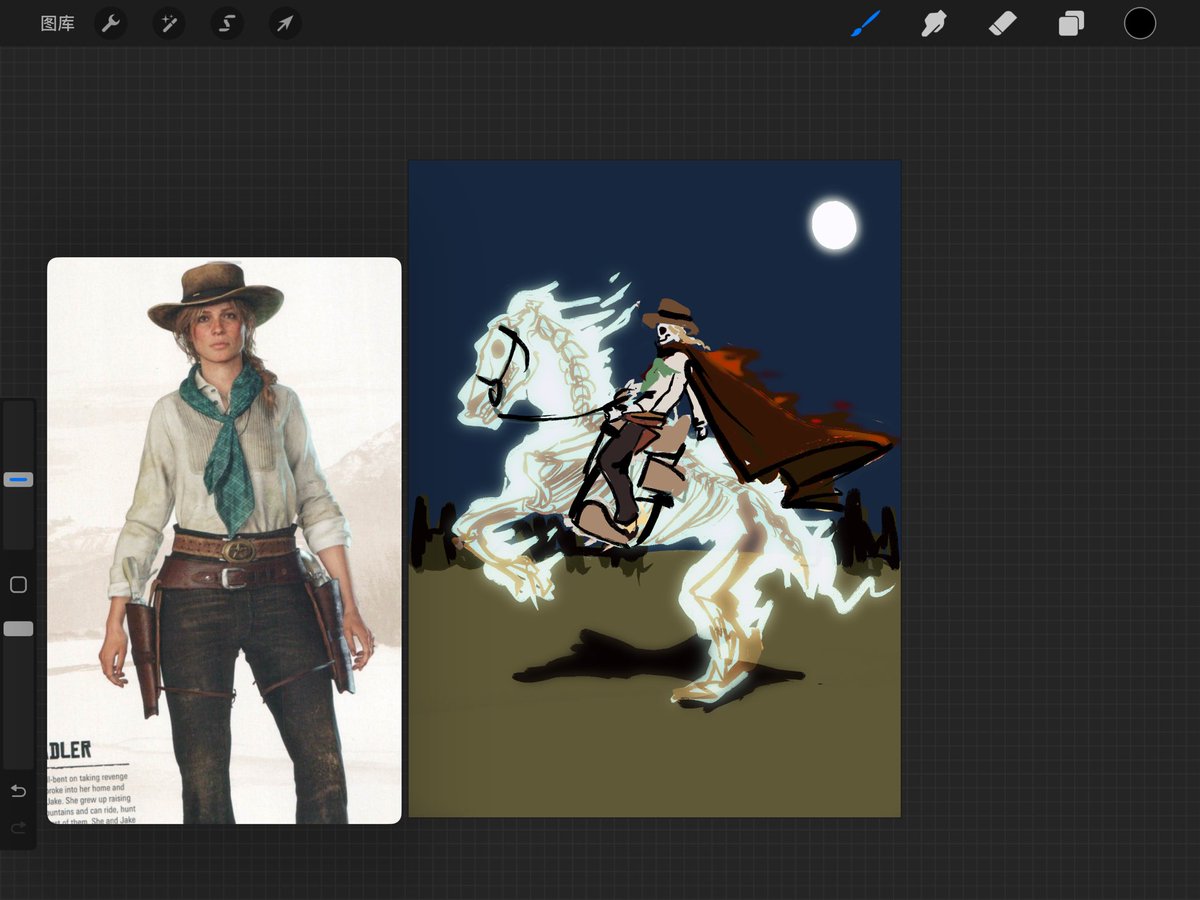
Task: Open the black active color swatch
Action: coord(1140,24)
